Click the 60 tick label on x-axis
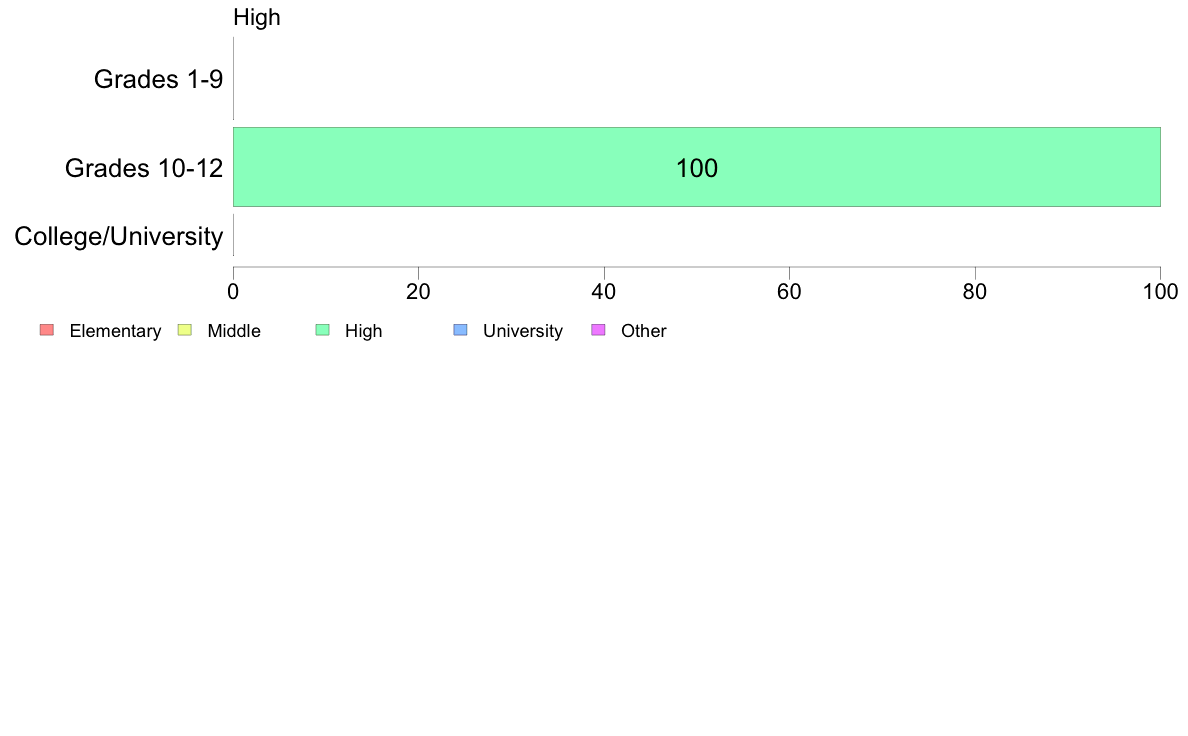Screen dimensions: 1188x736 (789, 292)
